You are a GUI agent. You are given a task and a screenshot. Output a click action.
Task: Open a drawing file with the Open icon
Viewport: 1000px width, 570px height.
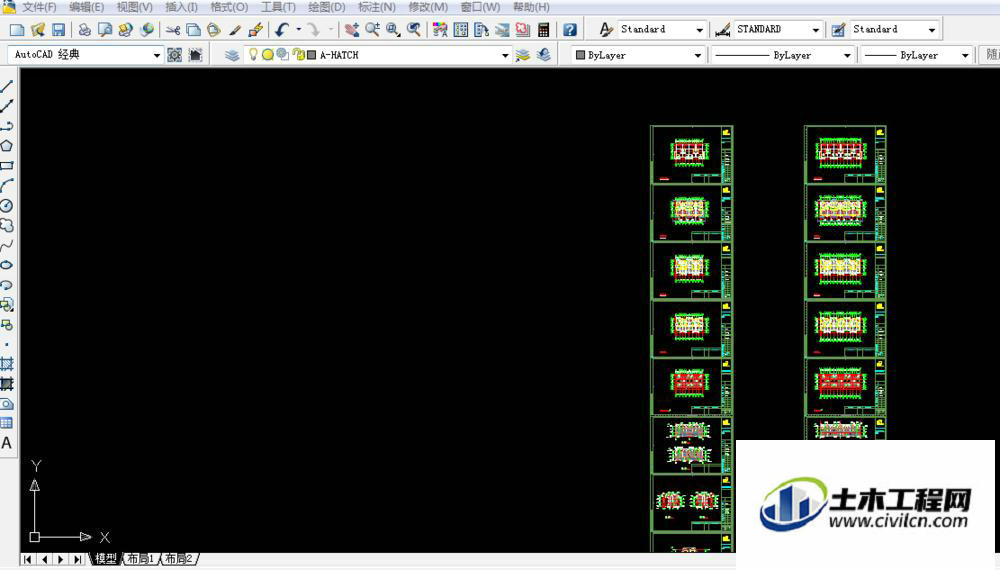click(38, 29)
